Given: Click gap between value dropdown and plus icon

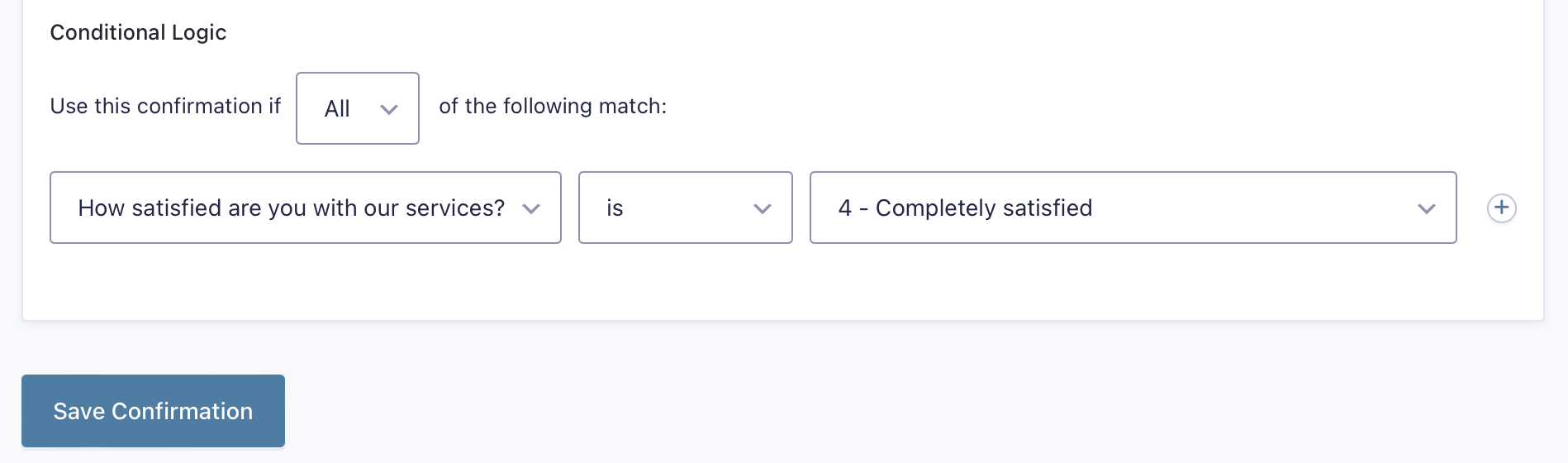Looking at the screenshot, I should [x=1471, y=208].
